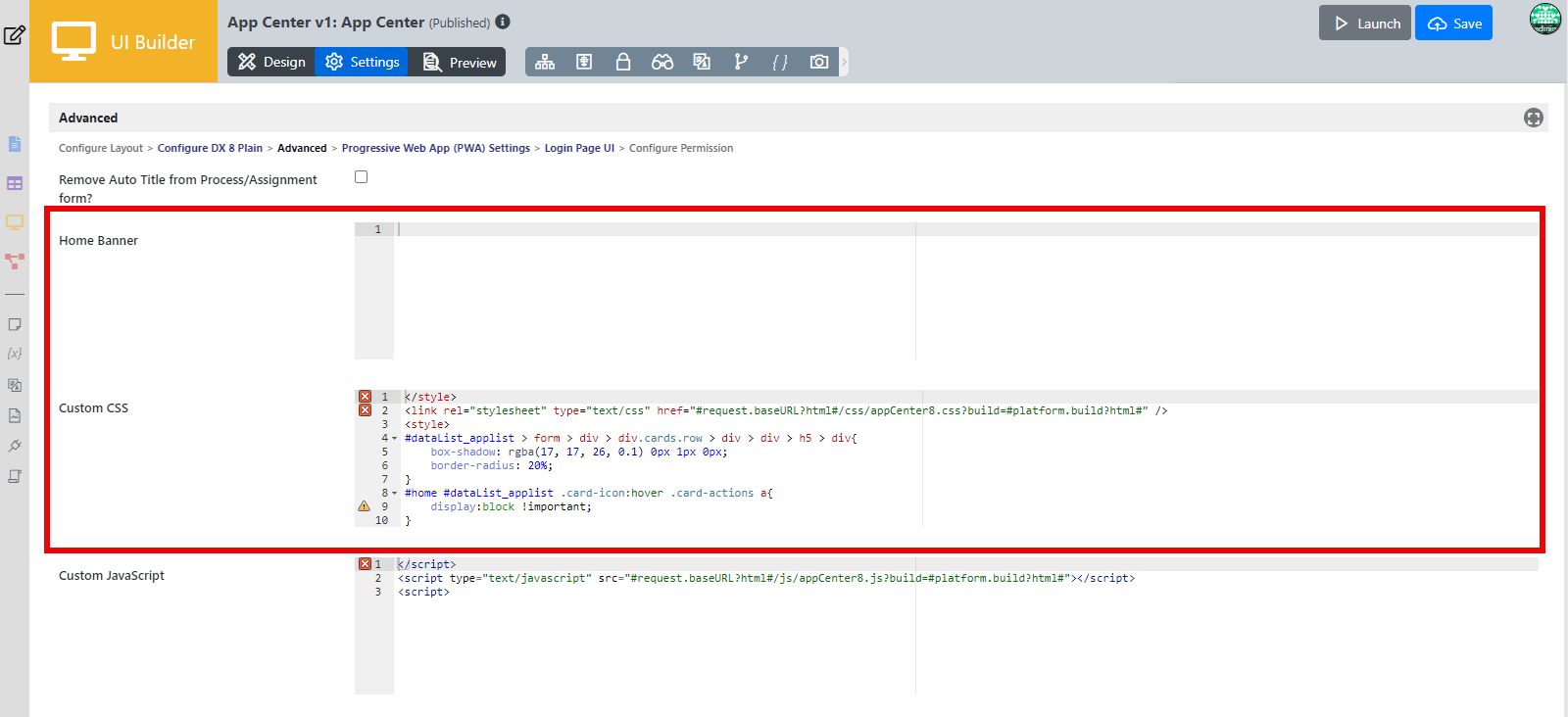This screenshot has width=1568, height=717.
Task: Switch to the Design tab
Action: 271,62
